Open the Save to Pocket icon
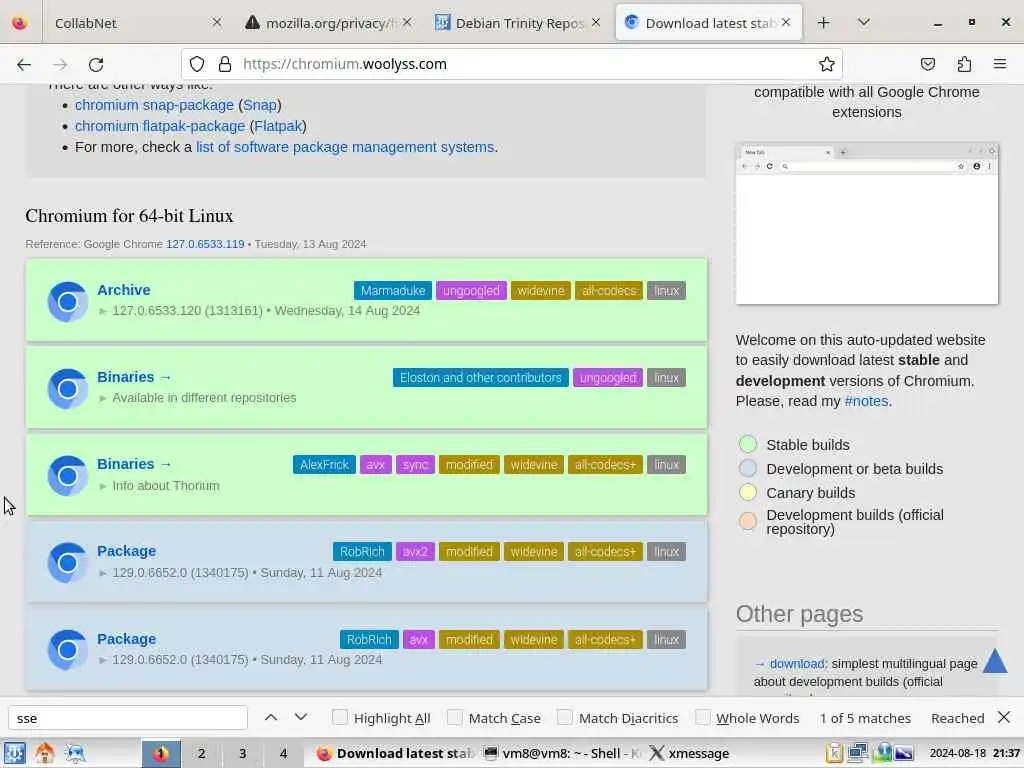Viewport: 1024px width, 768px height. point(927,64)
